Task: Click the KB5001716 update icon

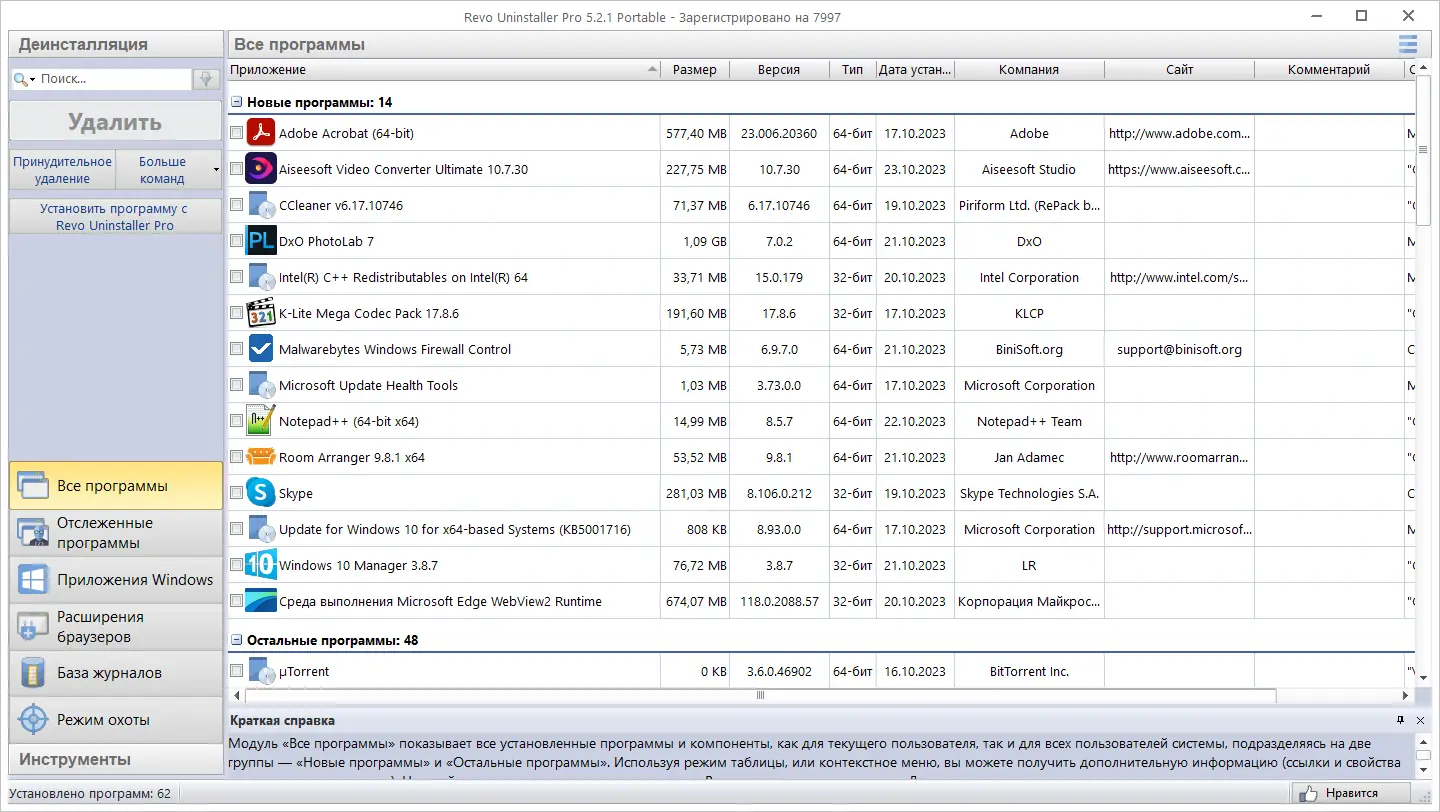Action: click(x=261, y=529)
